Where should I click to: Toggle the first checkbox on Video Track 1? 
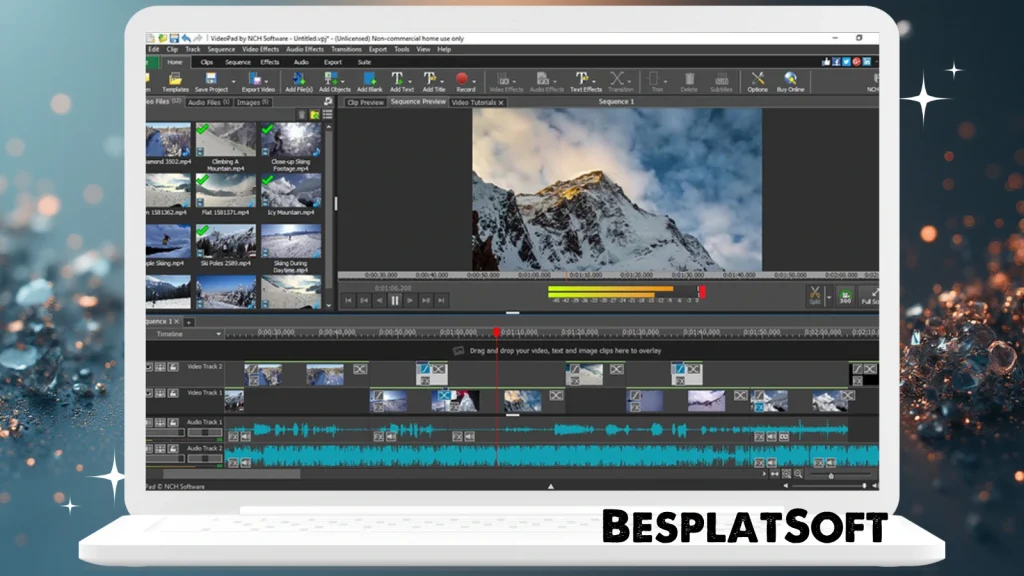tap(150, 394)
